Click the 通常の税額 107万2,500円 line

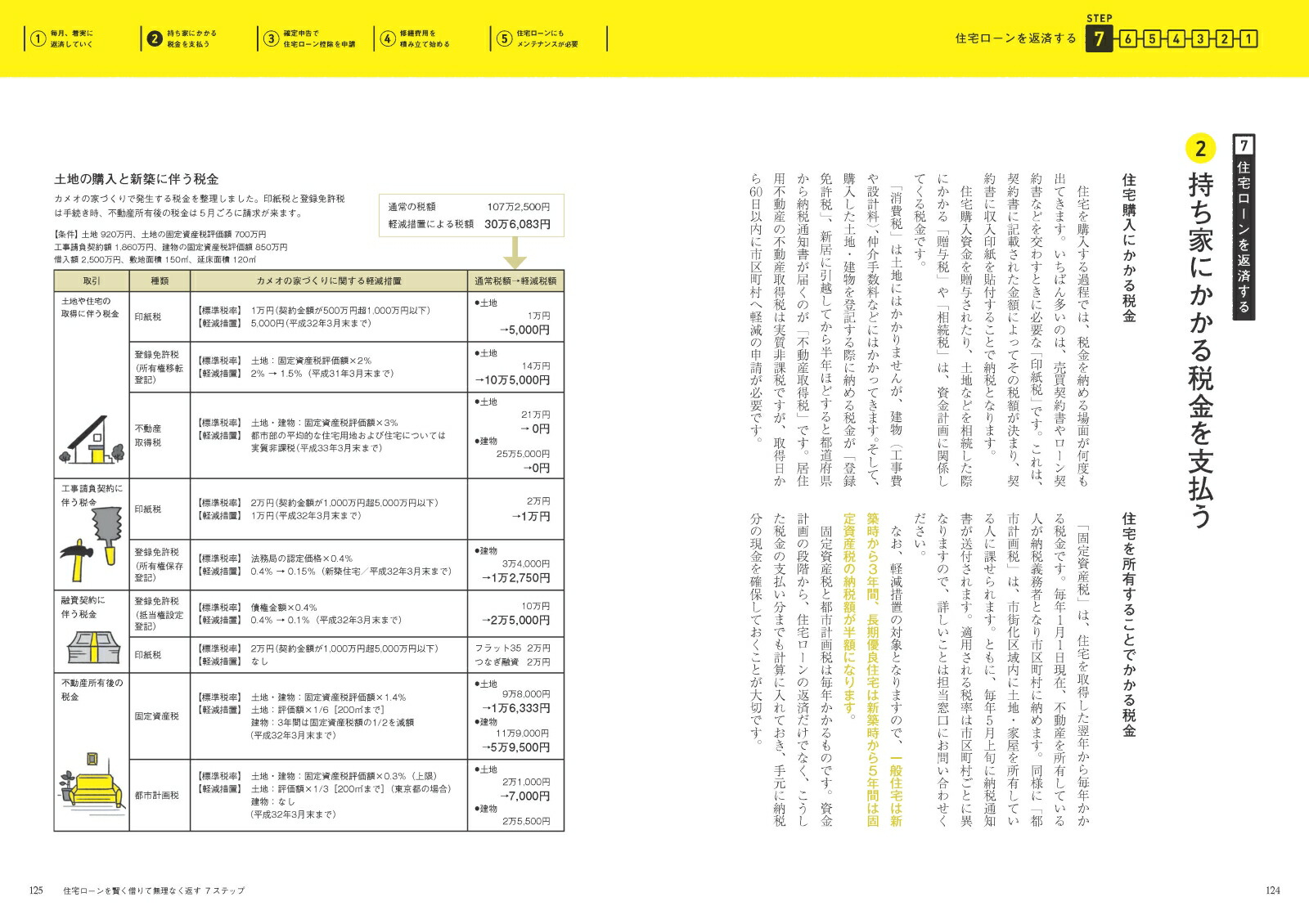pos(469,207)
